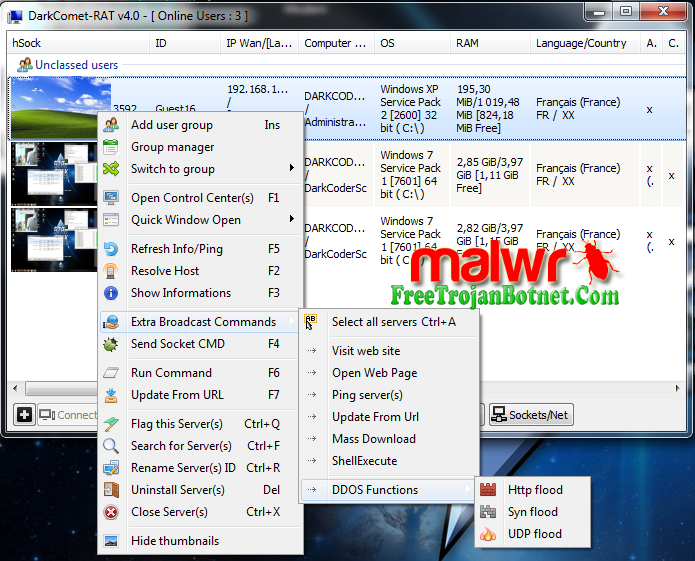This screenshot has height=561, width=695.
Task: Choose Send Socket CMD entry
Action: click(x=201, y=344)
